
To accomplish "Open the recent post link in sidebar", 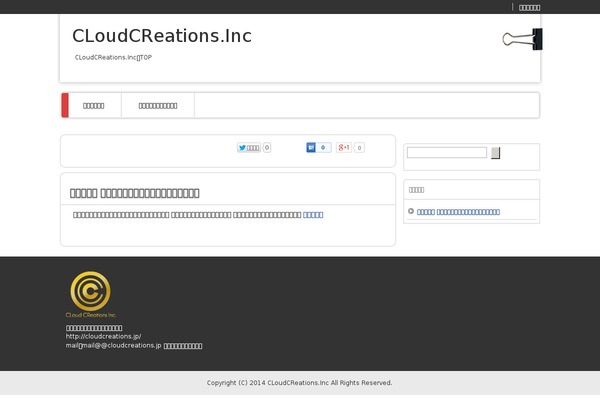I will pyautogui.click(x=458, y=212).
